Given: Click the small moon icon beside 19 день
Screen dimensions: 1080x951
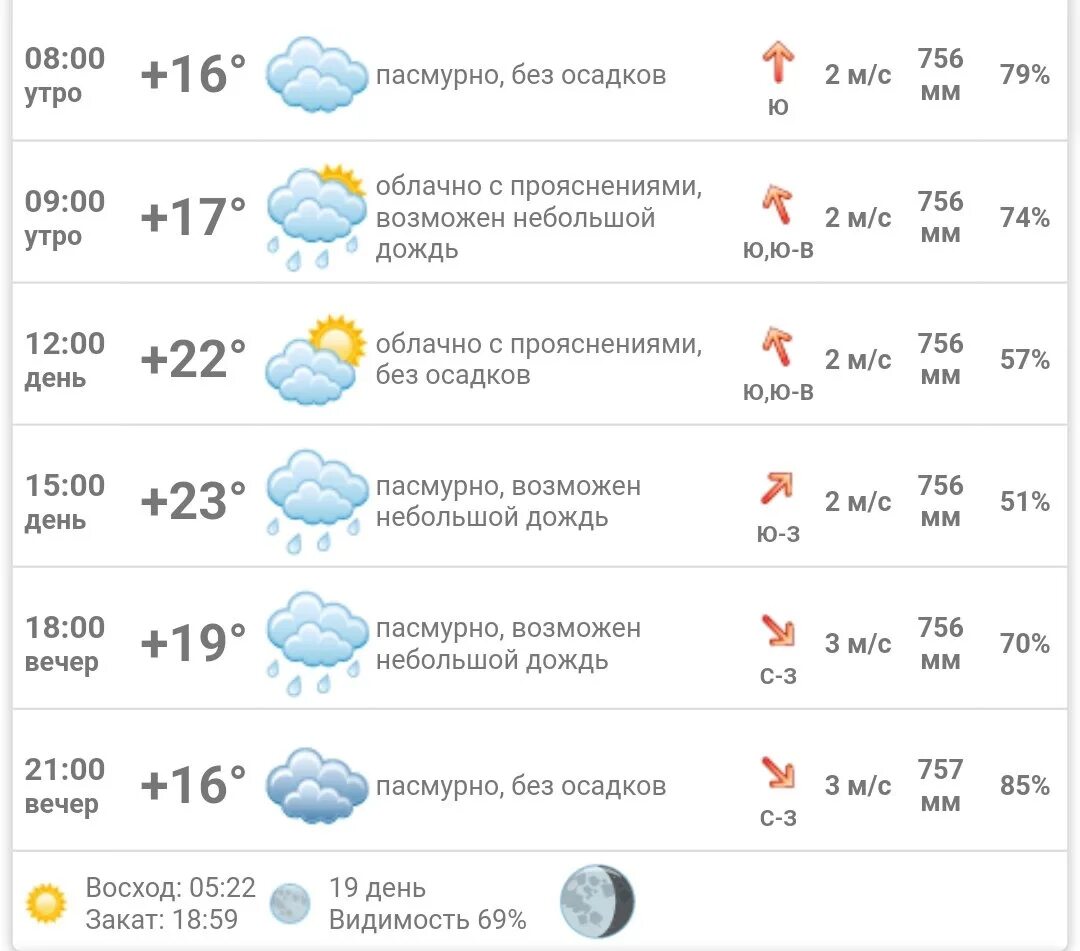Looking at the screenshot, I should (290, 903).
